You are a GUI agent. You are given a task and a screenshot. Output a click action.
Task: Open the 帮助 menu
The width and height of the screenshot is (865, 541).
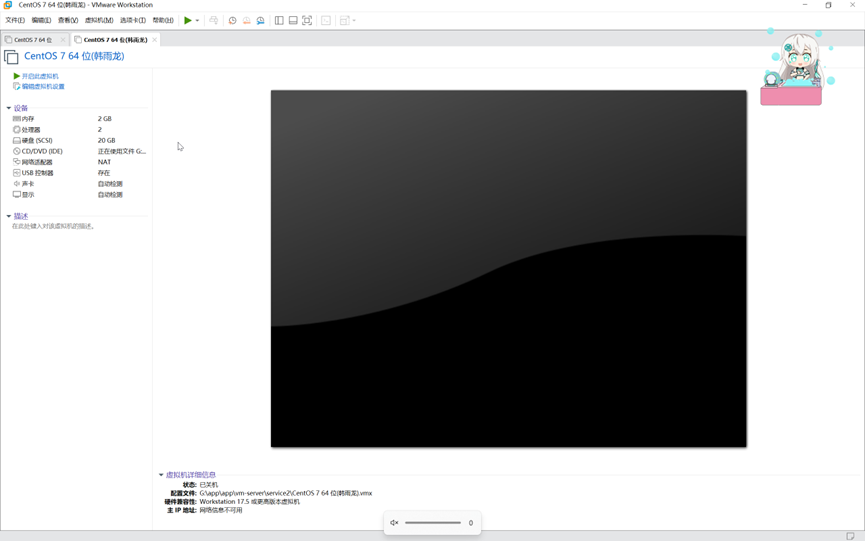[x=163, y=20]
